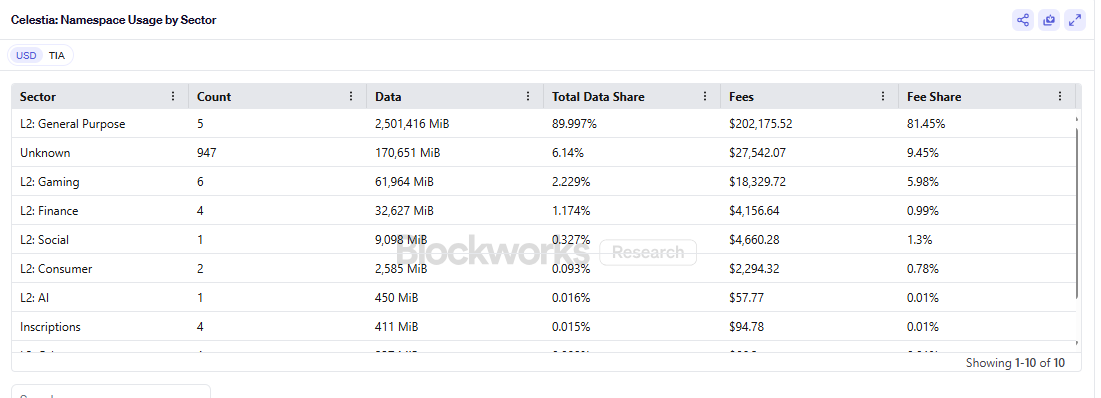Click data value 2,501,416 MiB
This screenshot has height=398, width=1101.
click(412, 124)
